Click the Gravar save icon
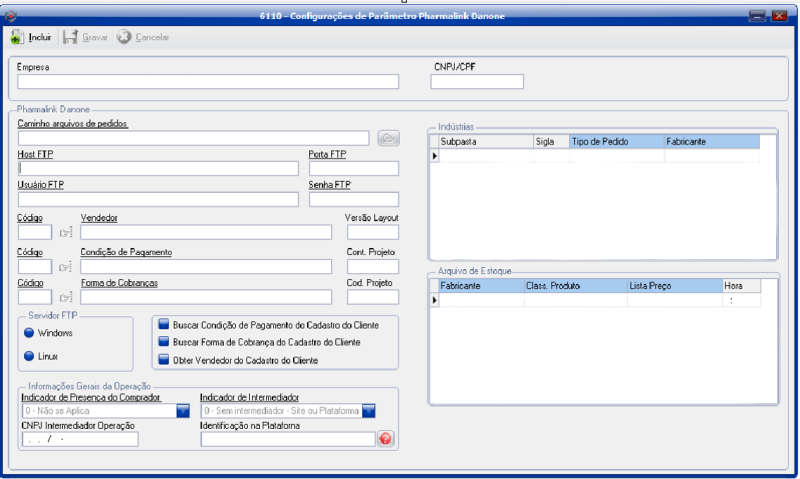 tap(70, 37)
